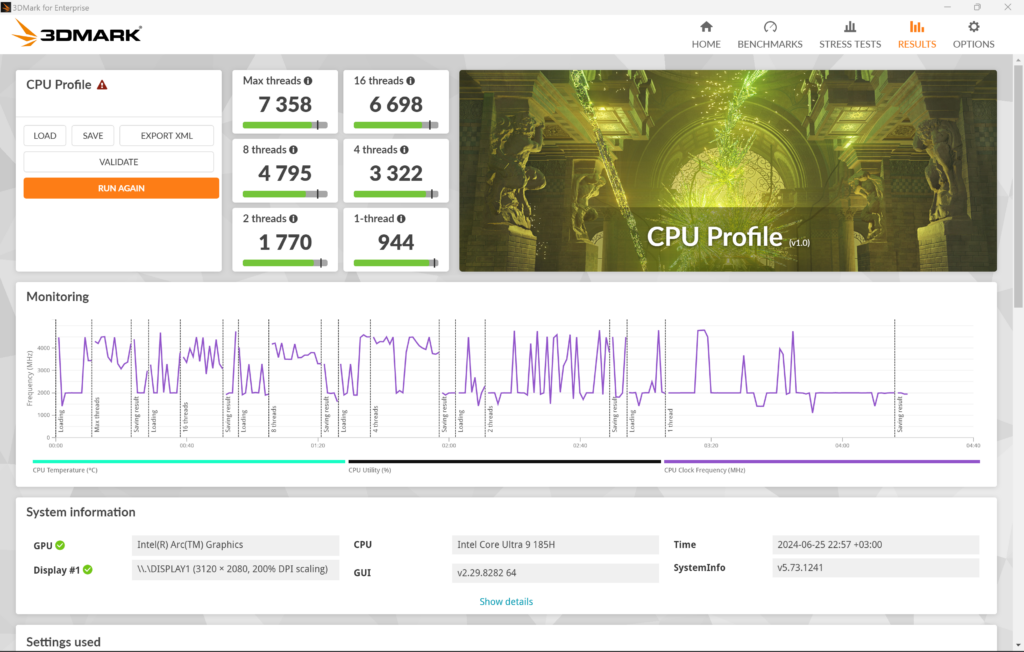
Task: Toggle CPU Clock Frequency graph legend
Action: [704, 469]
